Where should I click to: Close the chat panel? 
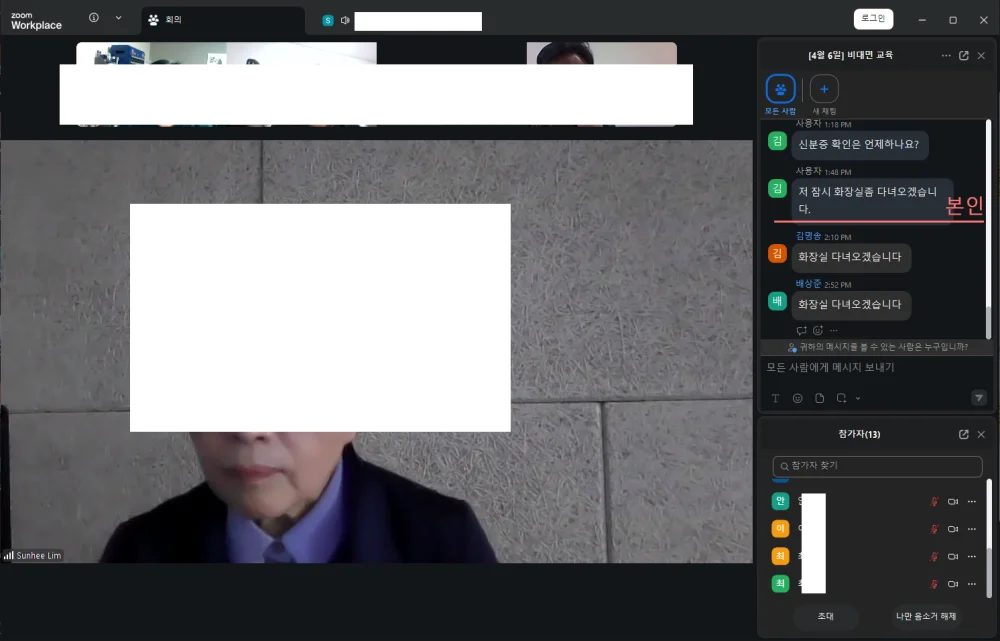click(x=982, y=55)
